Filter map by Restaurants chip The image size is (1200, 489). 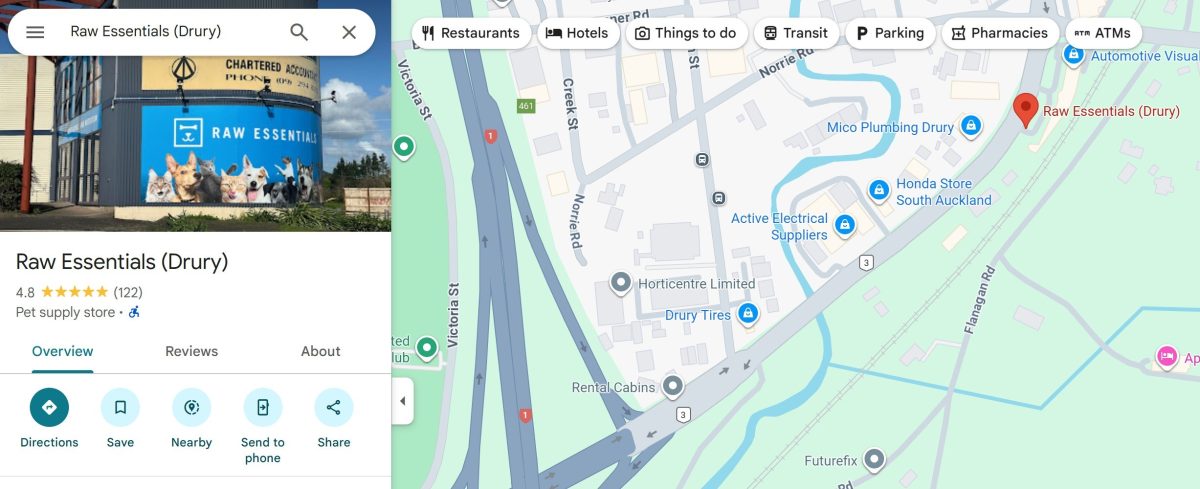point(471,33)
